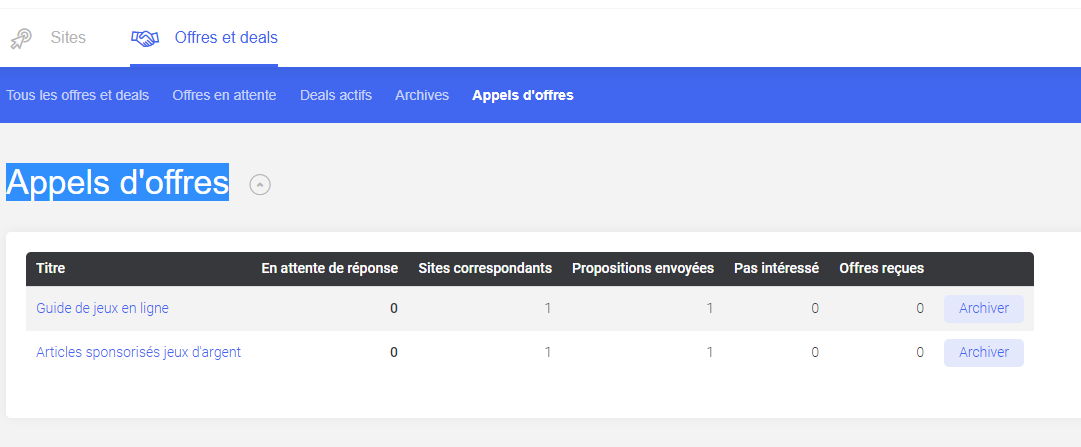
Task: Open the Sites tab
Action: tap(68, 37)
